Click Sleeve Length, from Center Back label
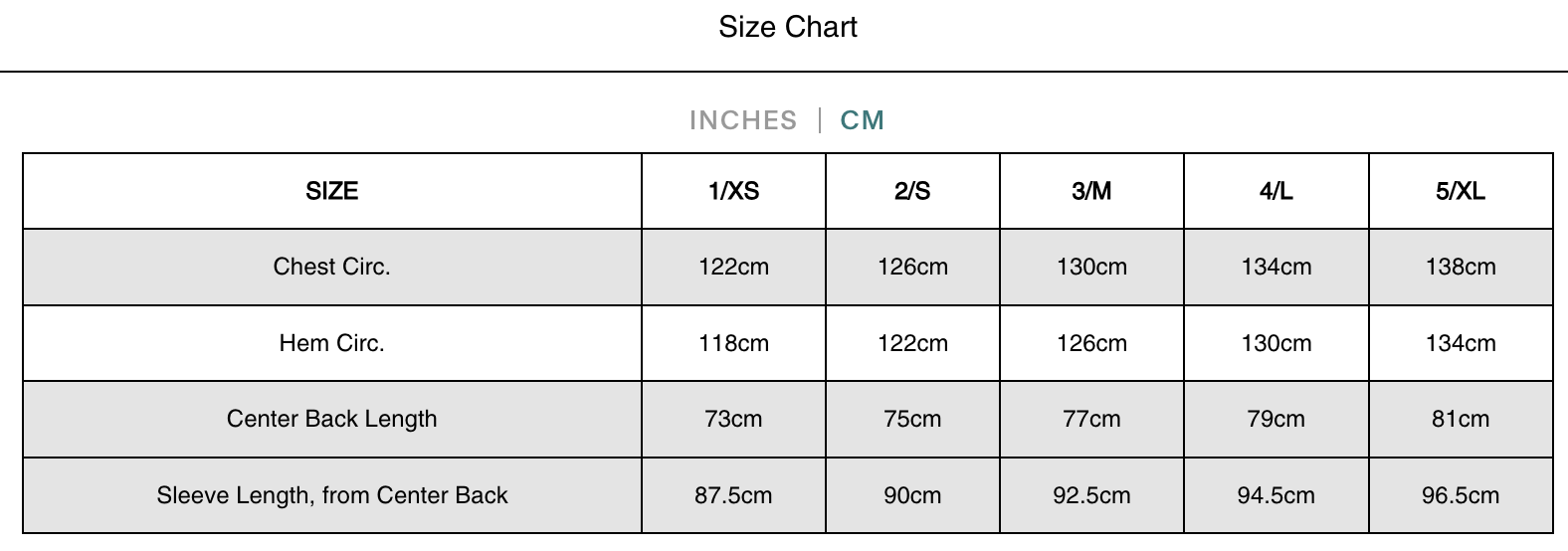This screenshot has width=1568, height=551. tap(331, 495)
